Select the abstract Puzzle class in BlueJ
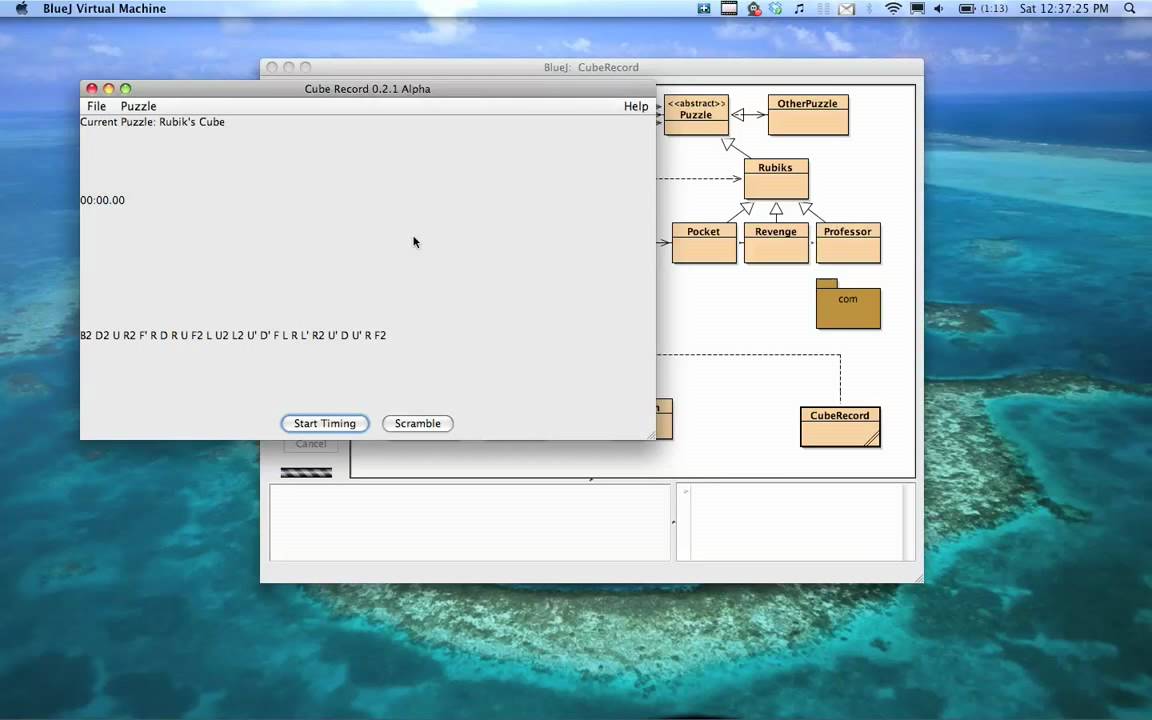Viewport: 1152px width, 720px height. pos(696,115)
